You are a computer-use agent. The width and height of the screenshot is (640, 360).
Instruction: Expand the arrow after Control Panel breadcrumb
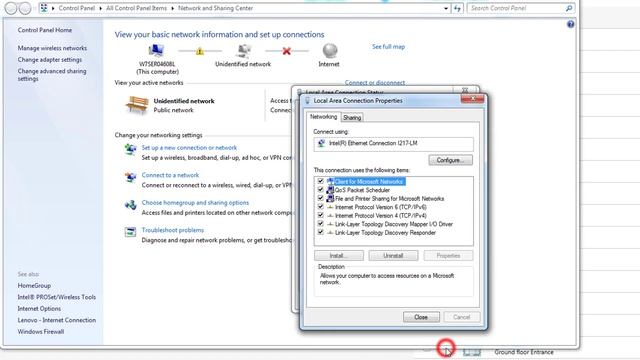[x=100, y=8]
